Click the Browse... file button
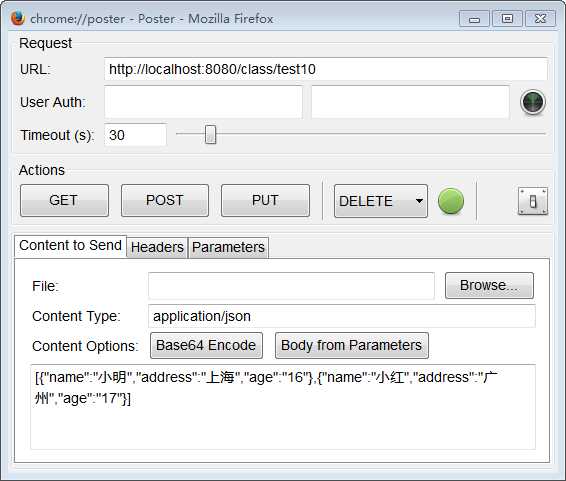Screen dimensions: 566x481 (x=489, y=285)
